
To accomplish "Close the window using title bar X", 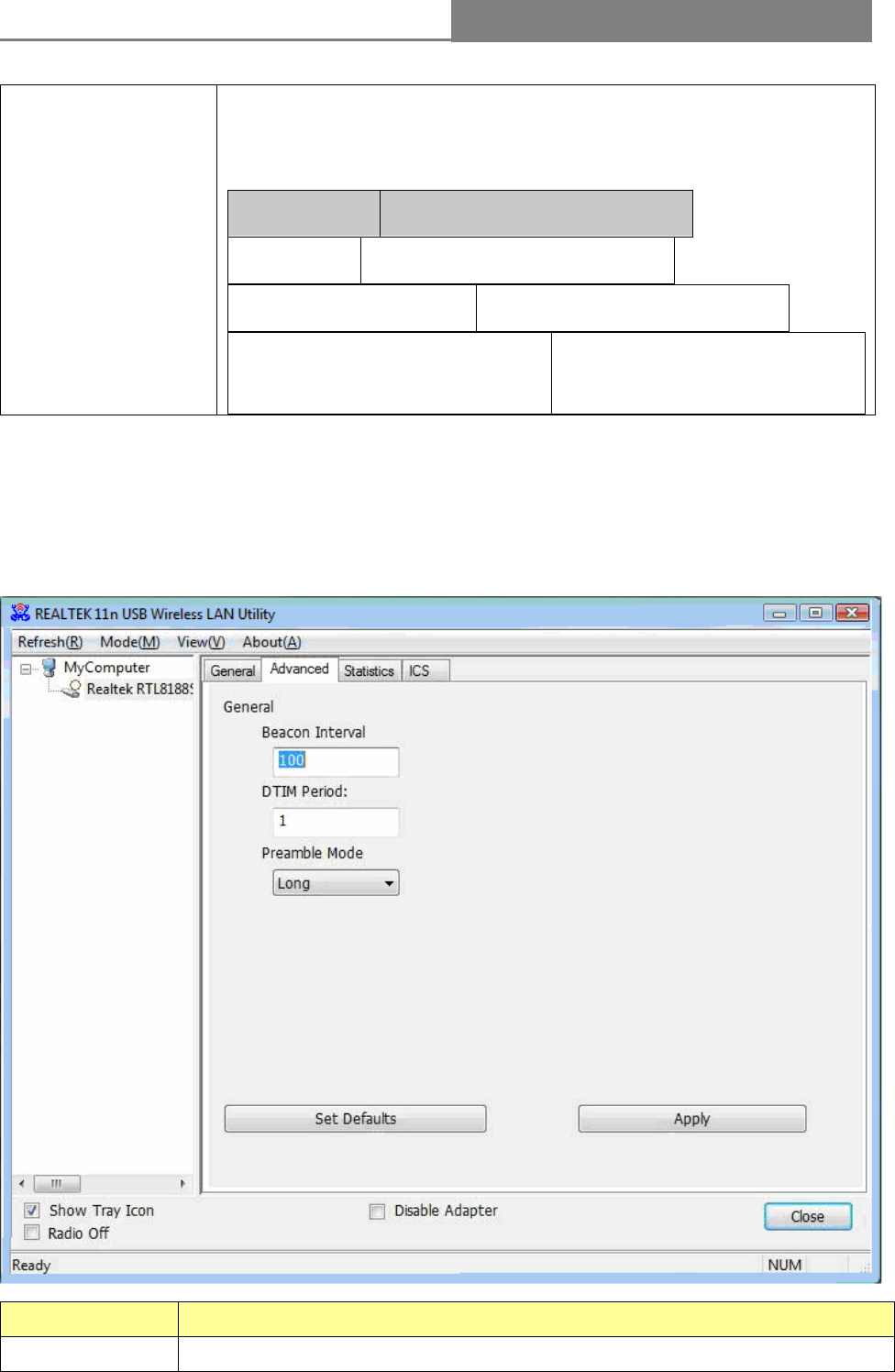I will pyautogui.click(x=852, y=613).
